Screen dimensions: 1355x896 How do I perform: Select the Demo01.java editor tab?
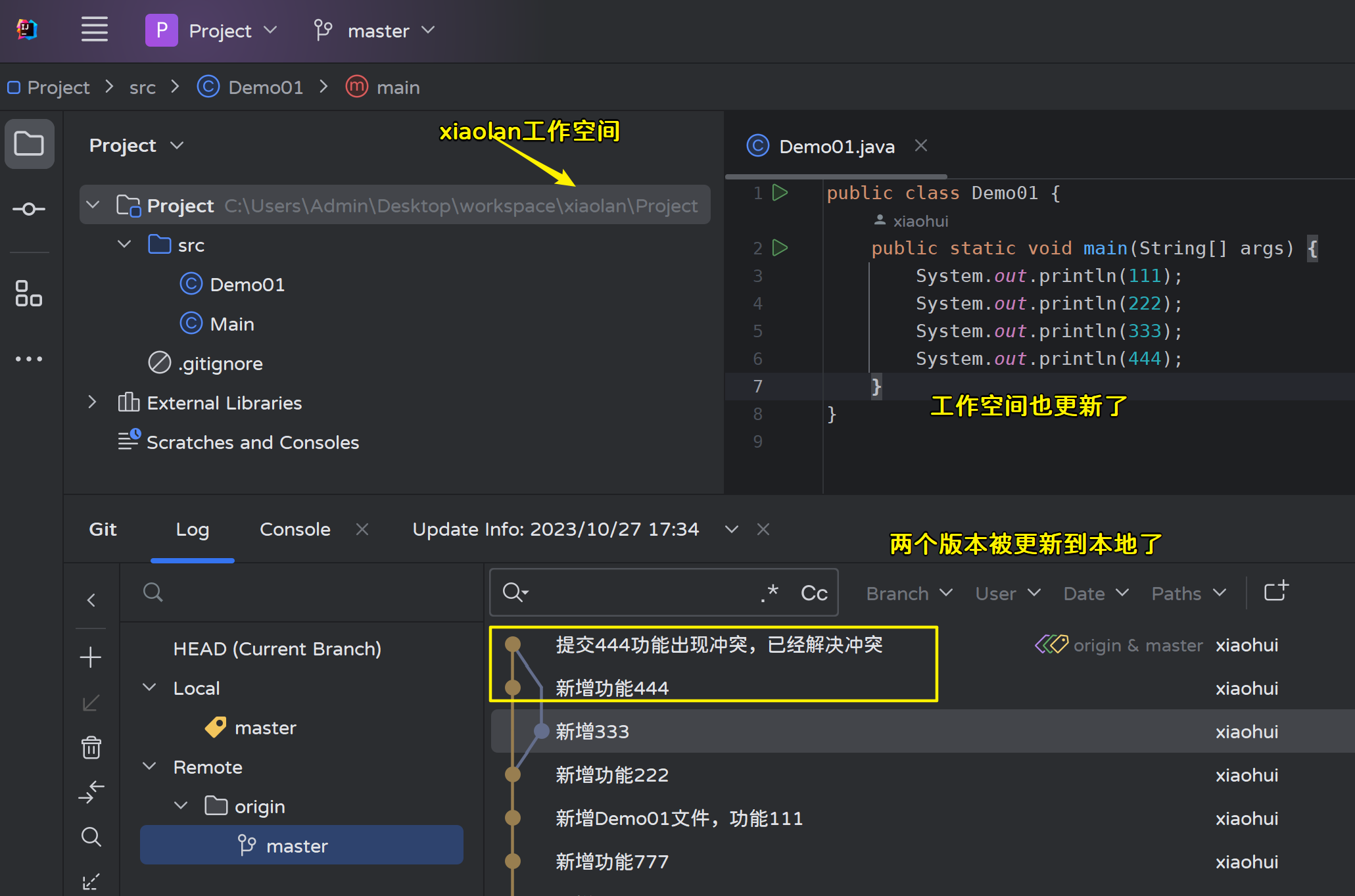836,147
